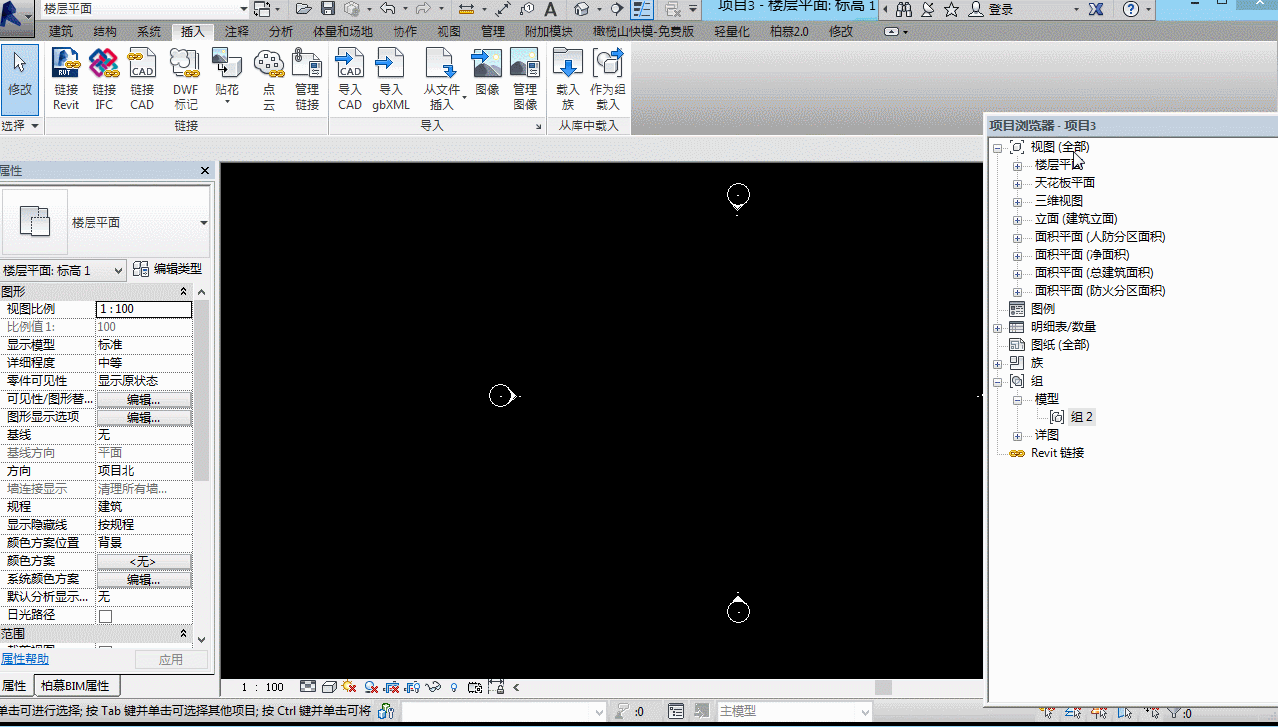Click 作为组载入 load as group
The width and height of the screenshot is (1278, 727).
point(607,78)
